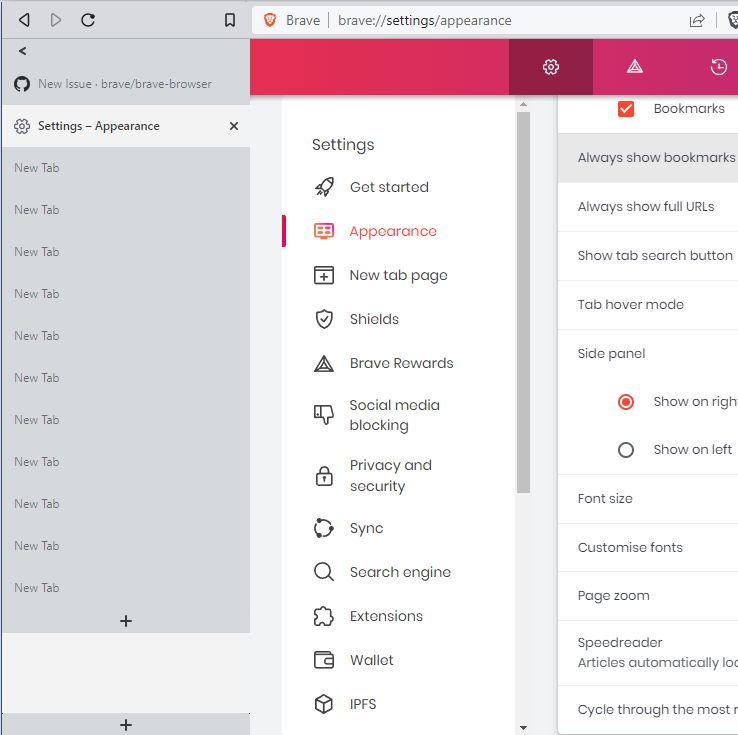Click the wallet icon beside Wallet
The width and height of the screenshot is (738, 735).
[x=324, y=660]
